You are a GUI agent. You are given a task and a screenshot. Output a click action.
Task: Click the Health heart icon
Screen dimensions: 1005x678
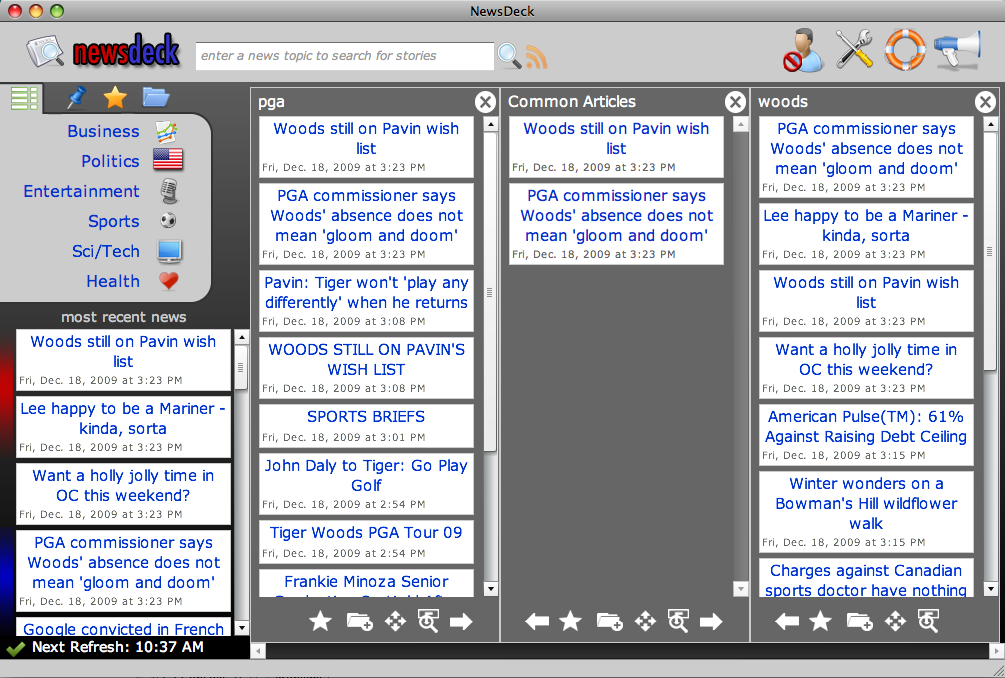[x=169, y=281]
